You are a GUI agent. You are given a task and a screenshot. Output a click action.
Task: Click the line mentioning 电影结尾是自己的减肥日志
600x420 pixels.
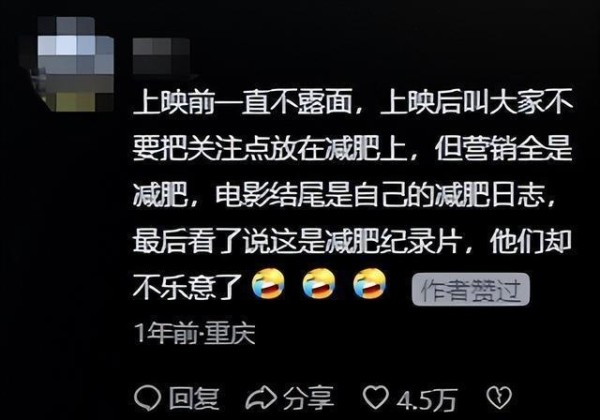point(384,194)
